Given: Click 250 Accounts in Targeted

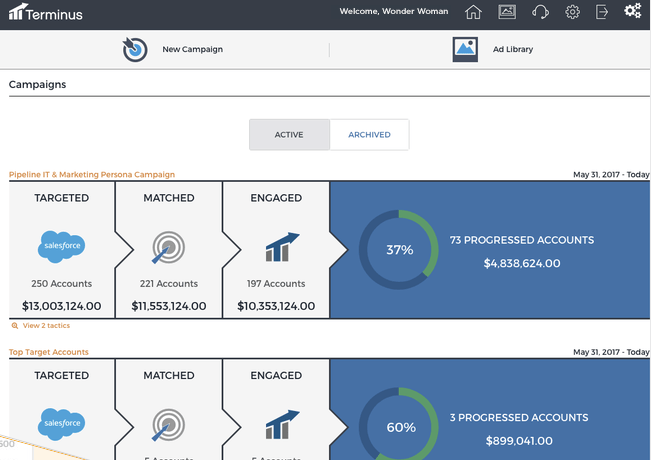Looking at the screenshot, I should [x=61, y=284].
